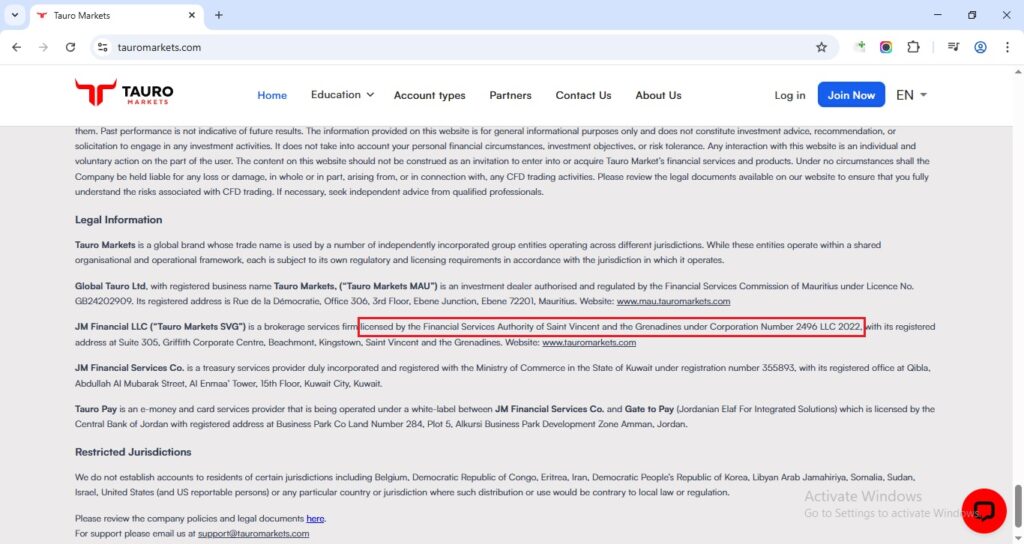Viewport: 1024px width, 544px height.
Task: Open the Chrome profile avatar
Action: click(x=980, y=47)
